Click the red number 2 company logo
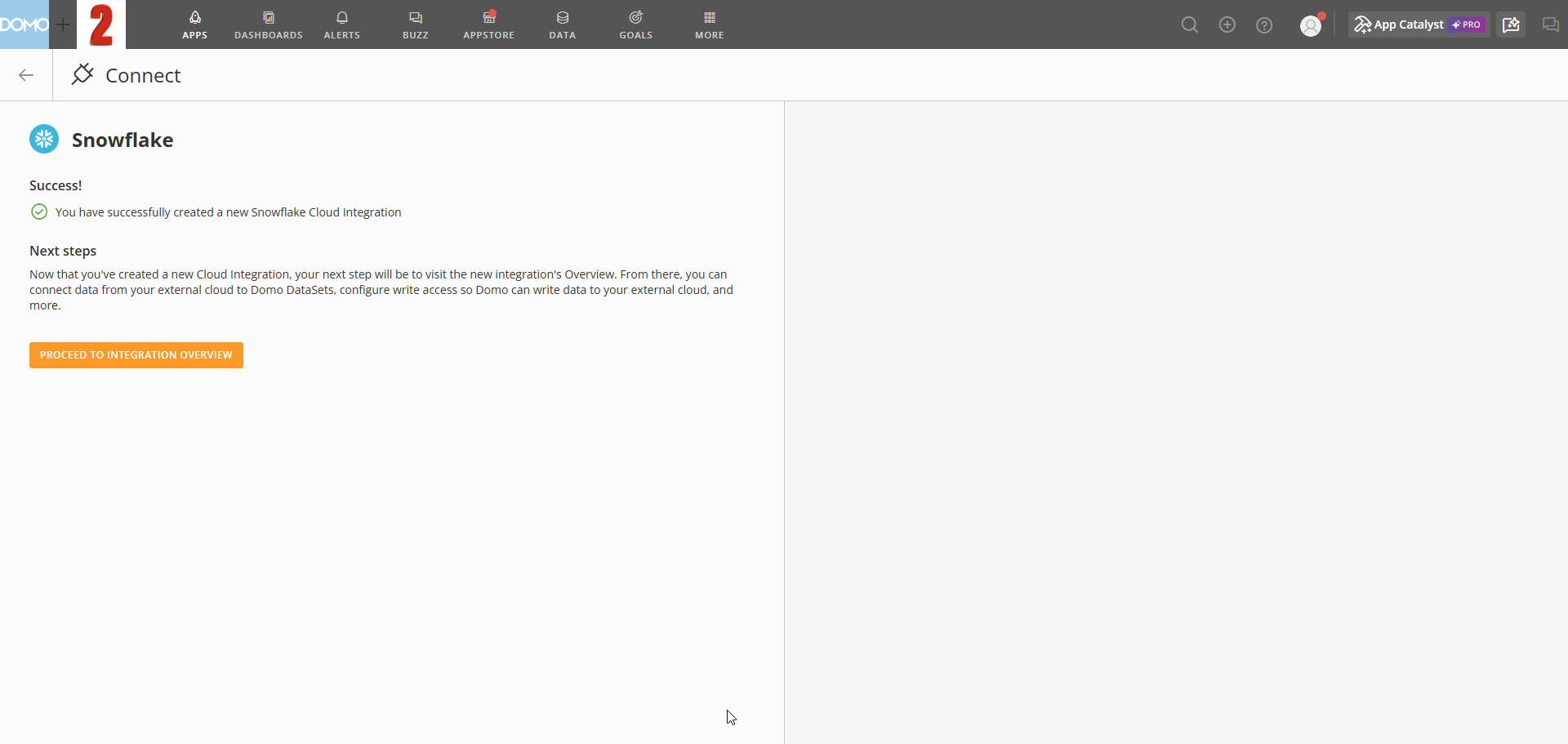This screenshot has height=744, width=1568. click(x=101, y=25)
